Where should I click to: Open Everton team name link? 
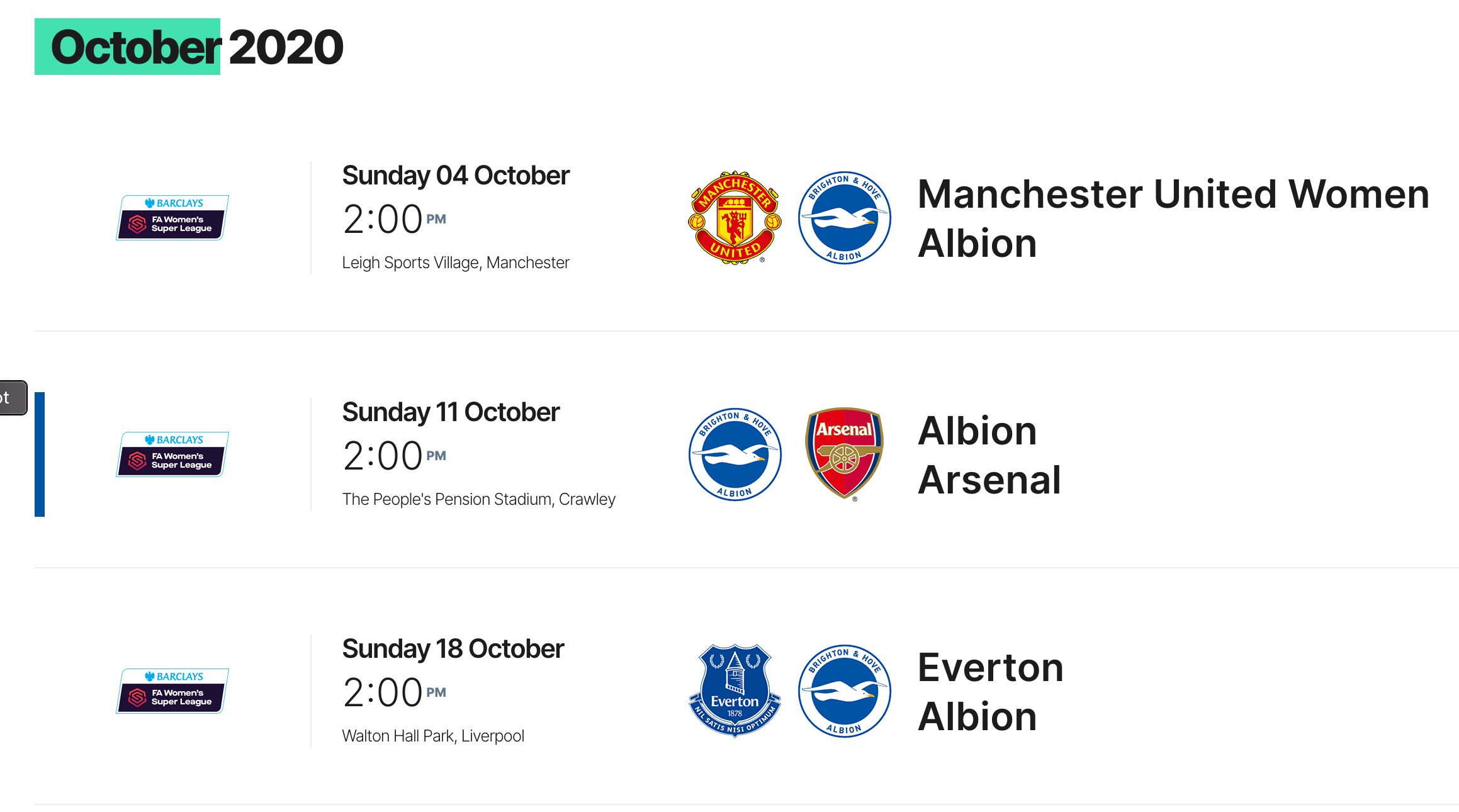pos(991,667)
